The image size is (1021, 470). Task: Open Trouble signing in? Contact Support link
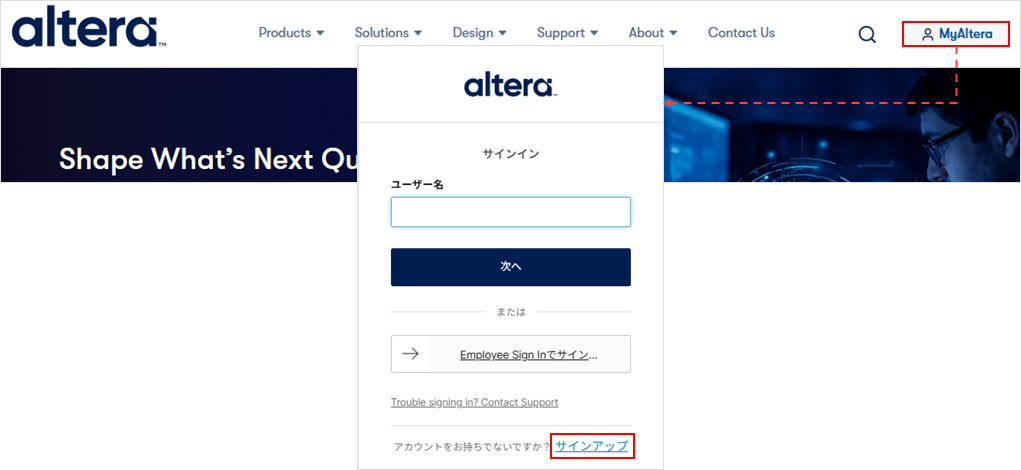474,402
